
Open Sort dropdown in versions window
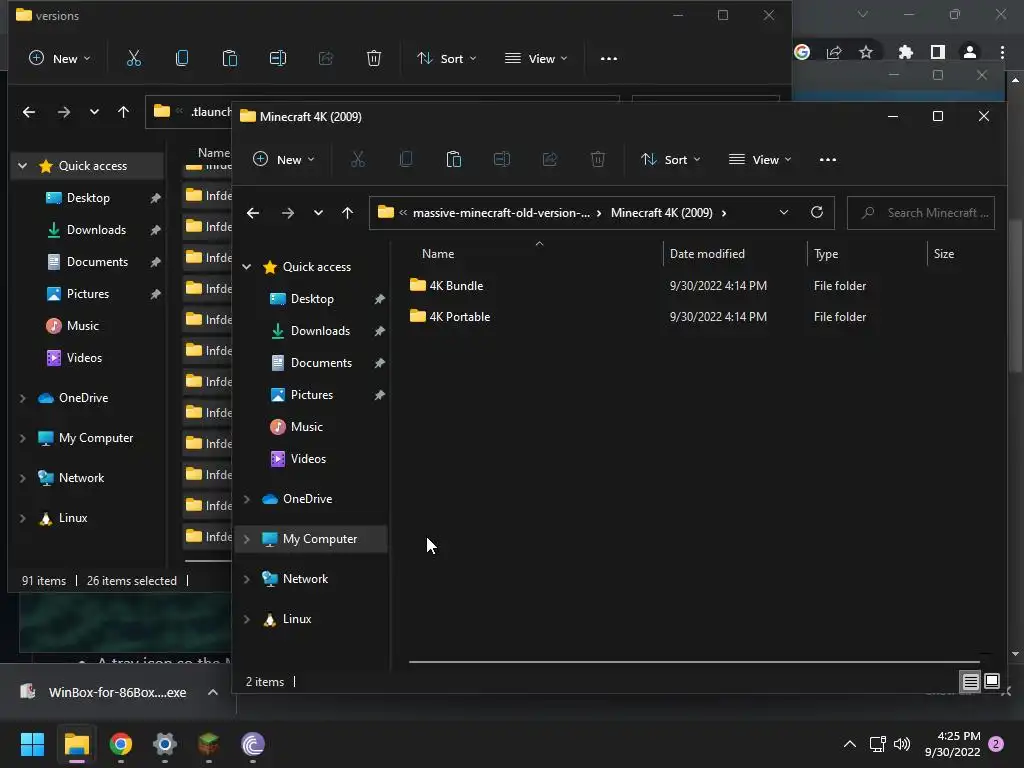click(447, 58)
